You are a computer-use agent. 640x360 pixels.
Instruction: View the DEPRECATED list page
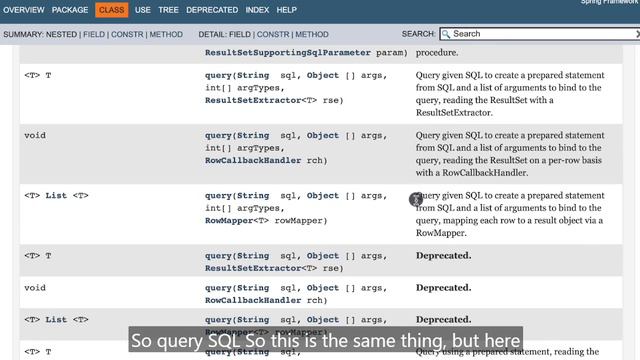212,10
